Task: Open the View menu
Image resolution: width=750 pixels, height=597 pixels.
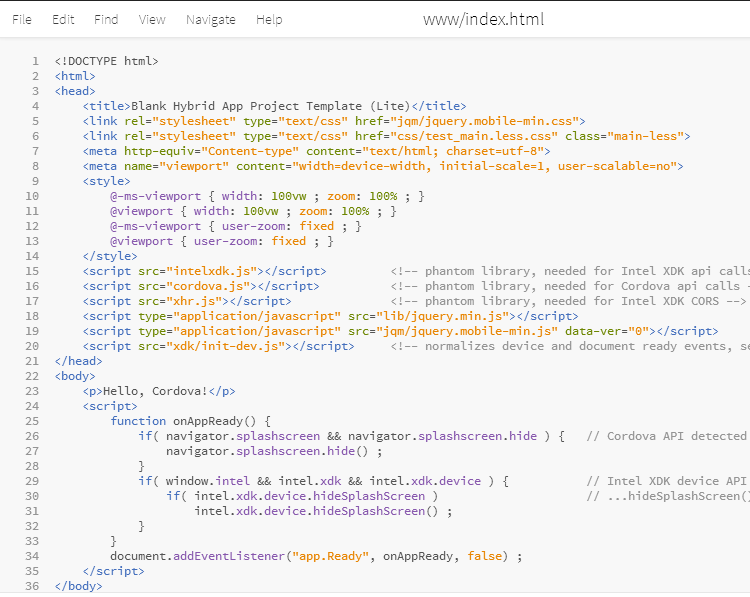Action: click(152, 20)
